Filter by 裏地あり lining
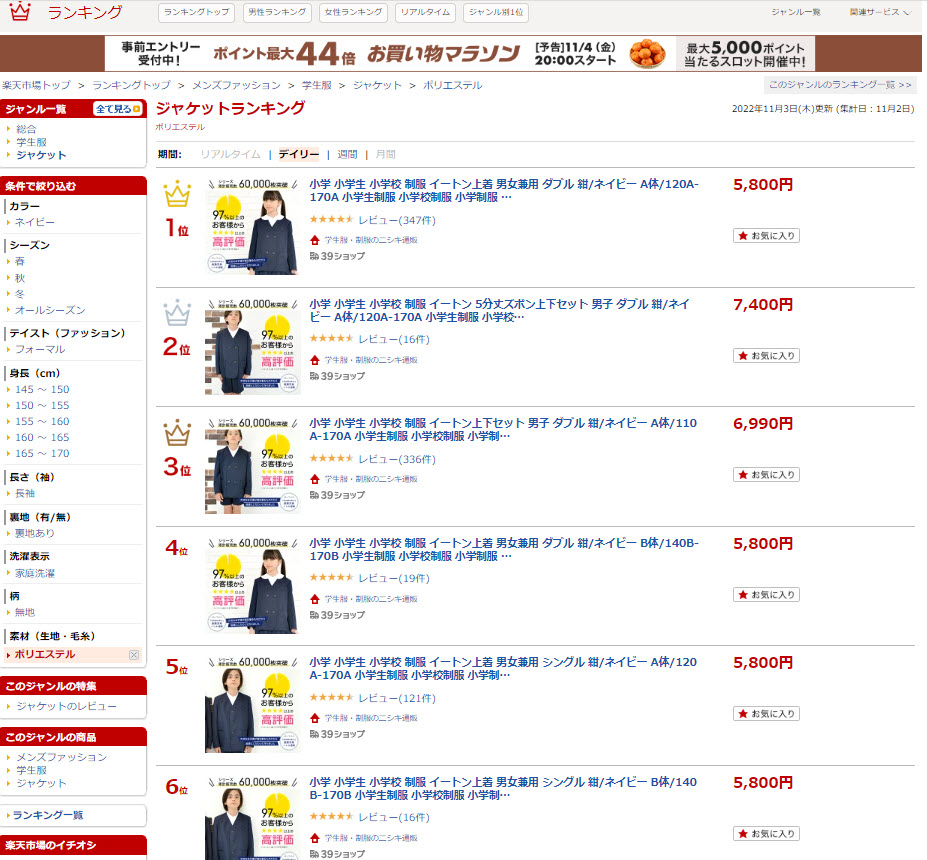 point(34,533)
